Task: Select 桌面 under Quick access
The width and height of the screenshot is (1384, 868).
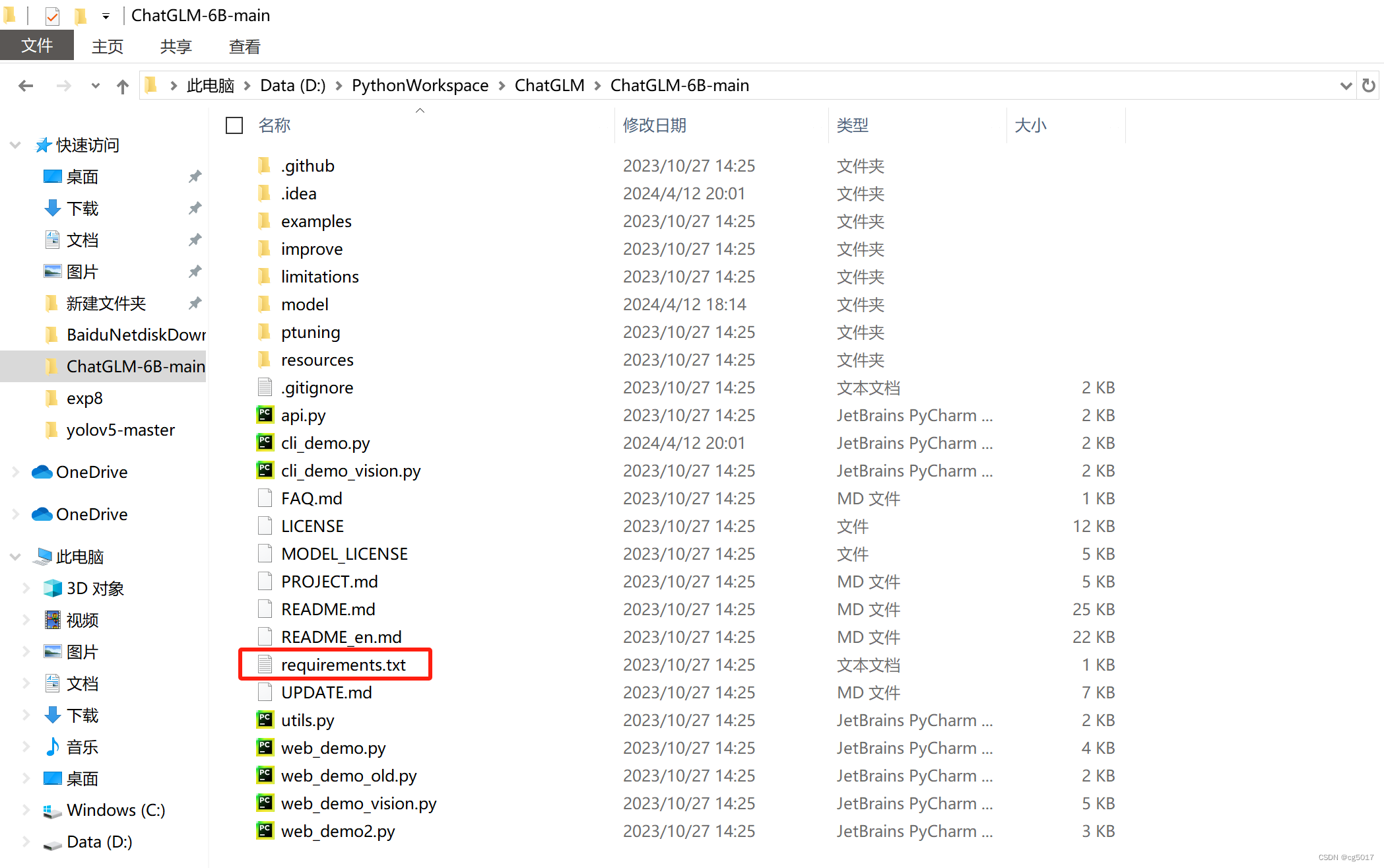Action: [x=82, y=177]
